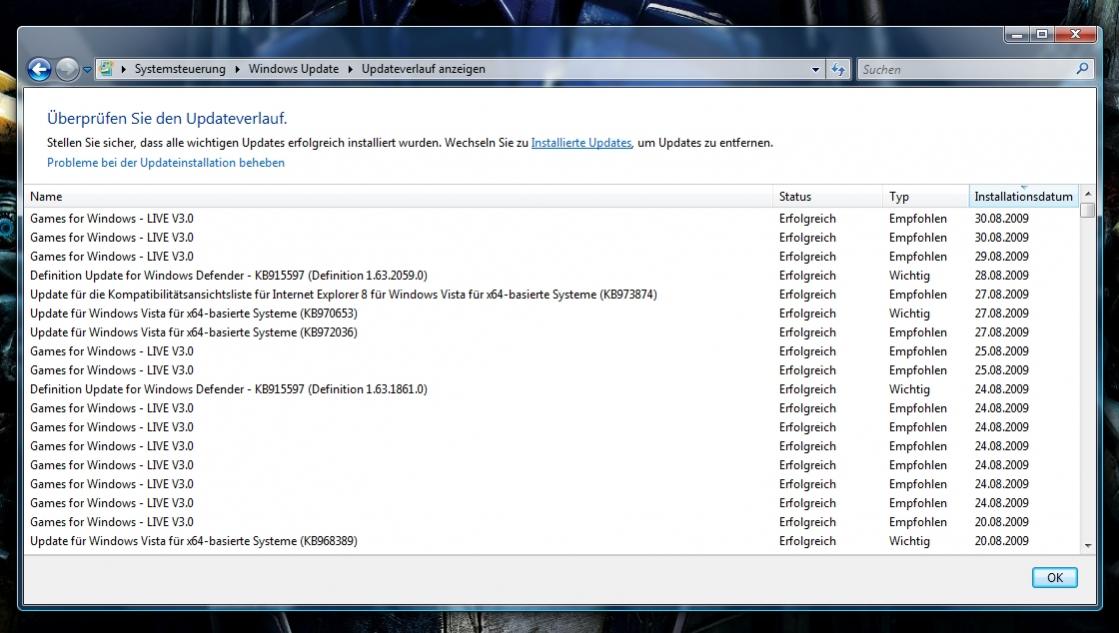Click the greyed forward navigation arrow

pyautogui.click(x=67, y=69)
